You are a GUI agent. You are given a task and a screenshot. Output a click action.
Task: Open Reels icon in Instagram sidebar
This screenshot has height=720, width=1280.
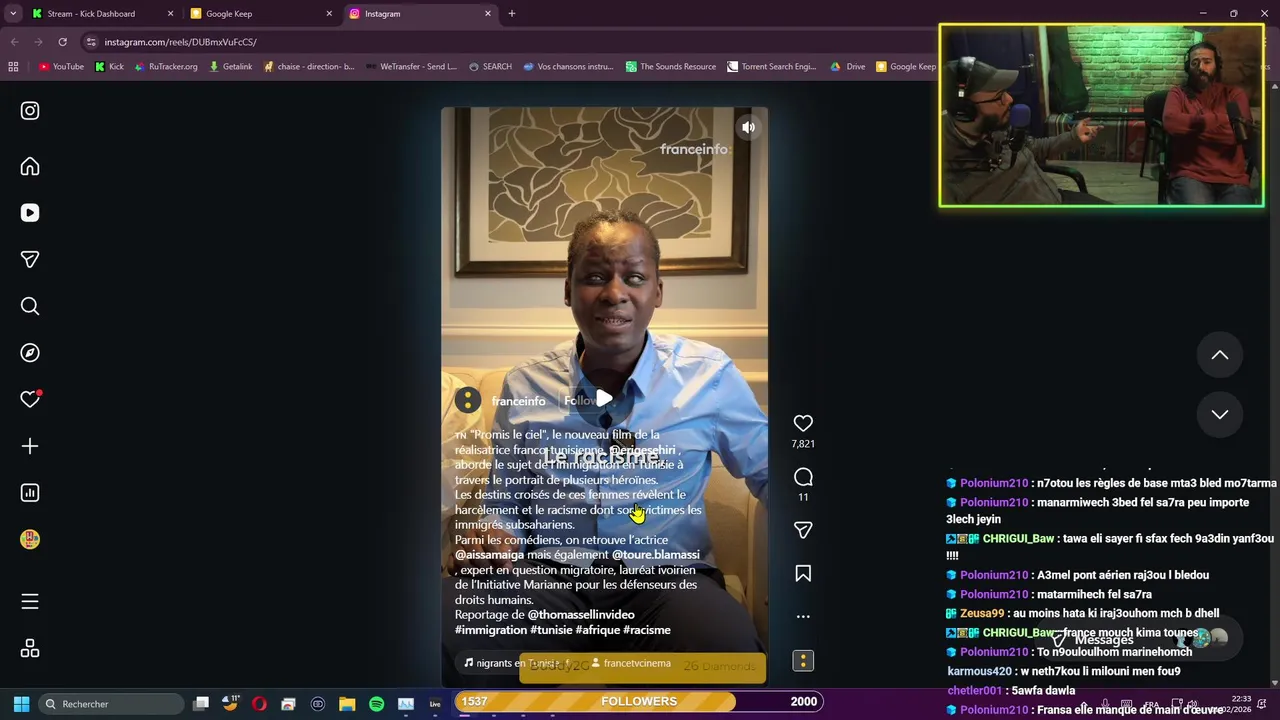[x=30, y=213]
